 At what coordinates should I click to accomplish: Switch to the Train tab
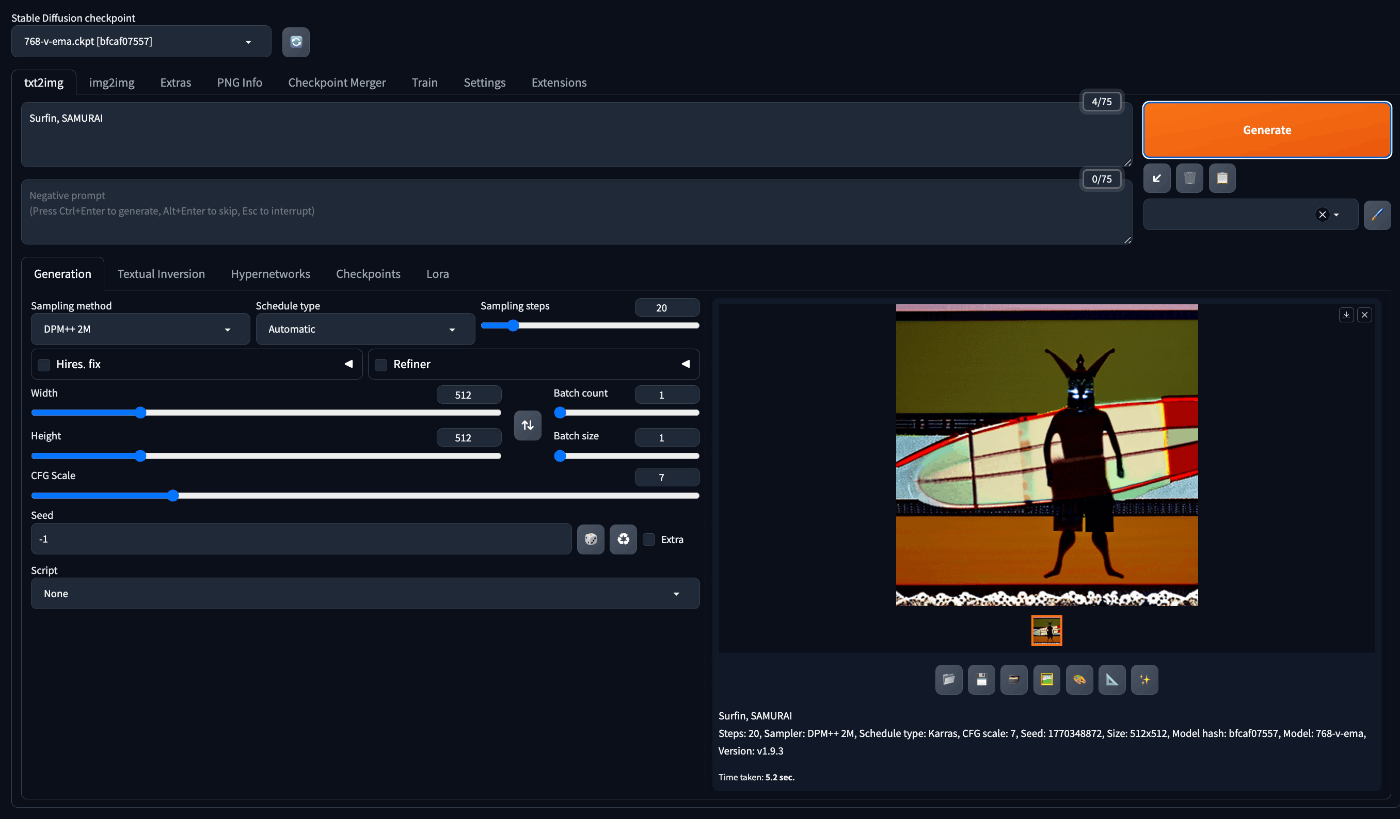click(425, 82)
